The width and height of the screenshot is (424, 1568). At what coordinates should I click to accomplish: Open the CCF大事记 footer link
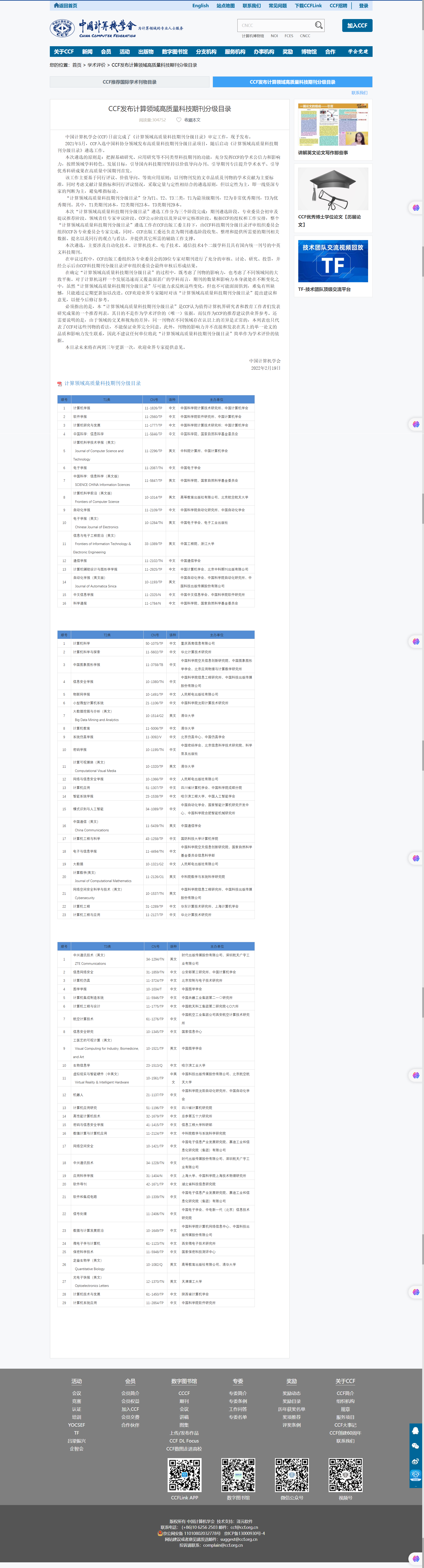[x=346, y=1425]
